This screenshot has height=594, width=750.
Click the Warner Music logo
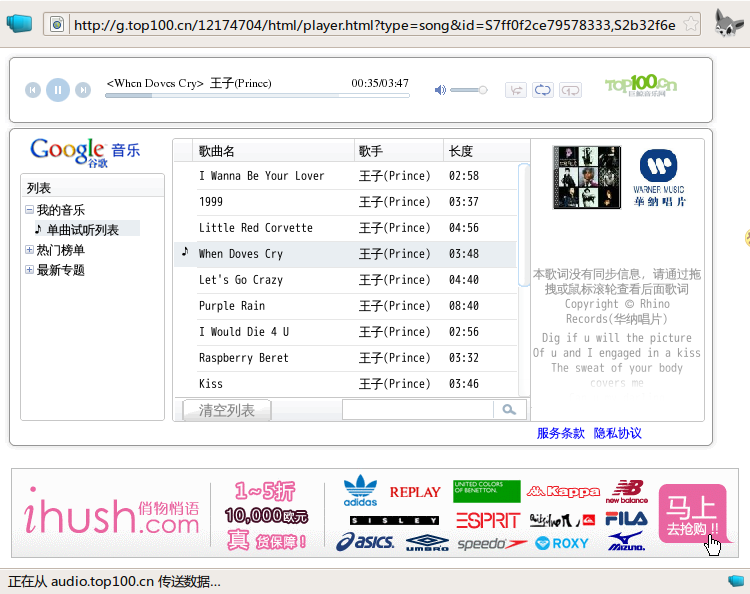tap(659, 177)
